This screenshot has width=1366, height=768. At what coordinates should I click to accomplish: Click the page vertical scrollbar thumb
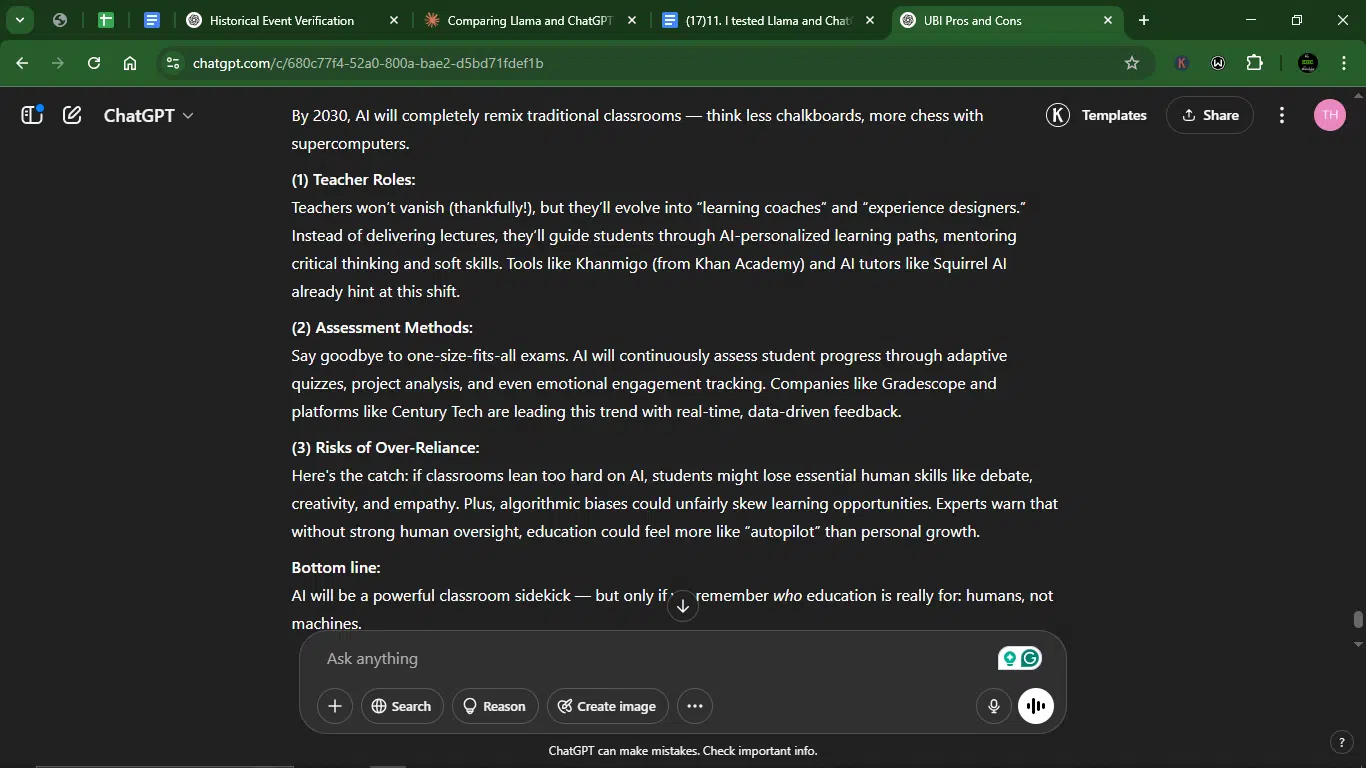(x=1358, y=619)
